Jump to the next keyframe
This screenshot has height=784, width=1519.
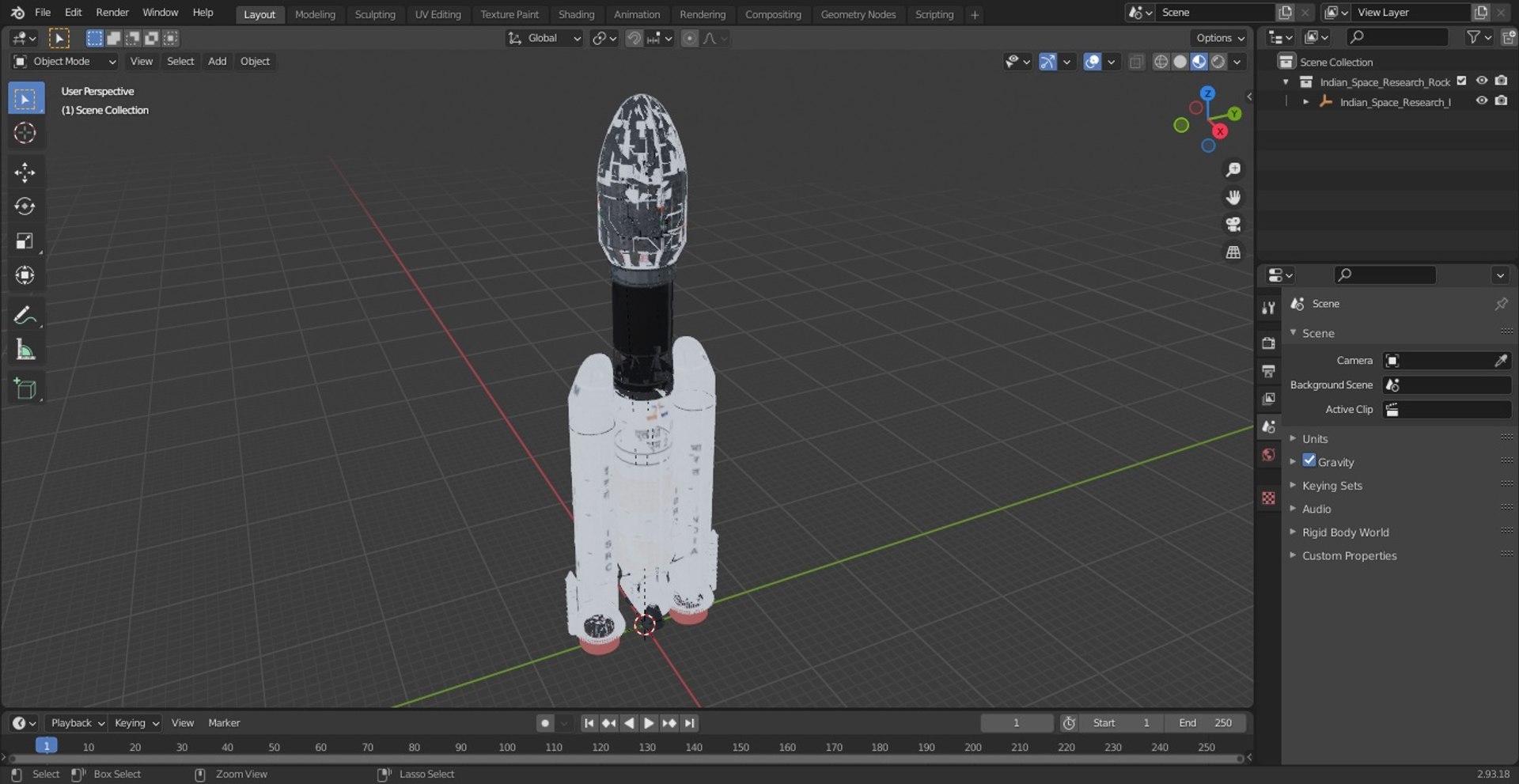pyautogui.click(x=669, y=723)
